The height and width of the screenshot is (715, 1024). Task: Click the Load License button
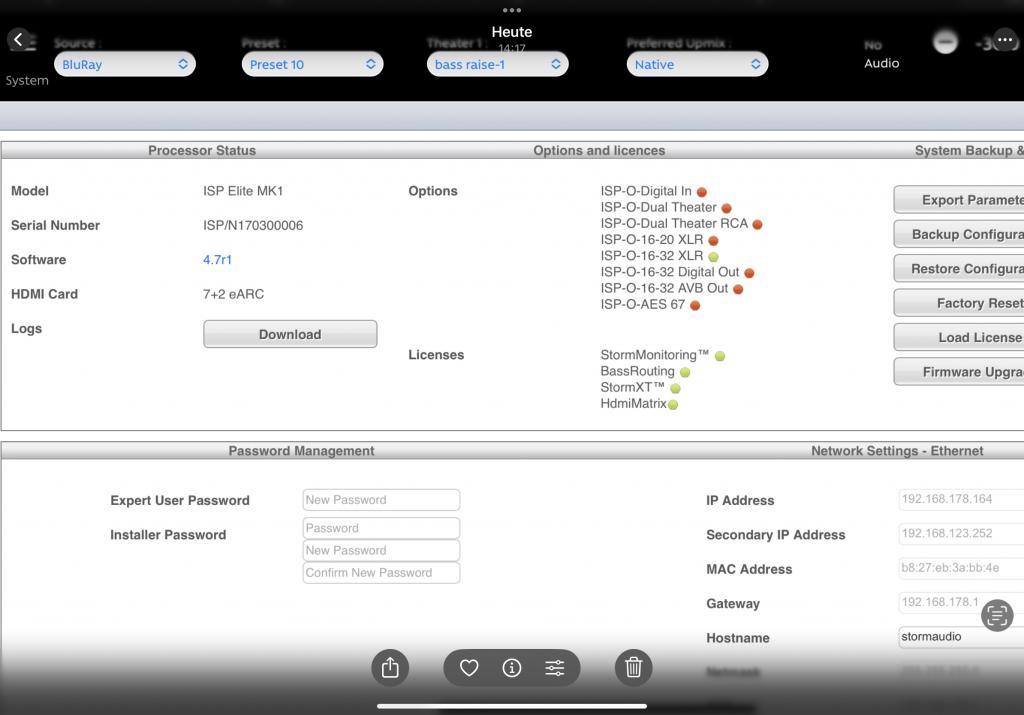tap(960, 337)
